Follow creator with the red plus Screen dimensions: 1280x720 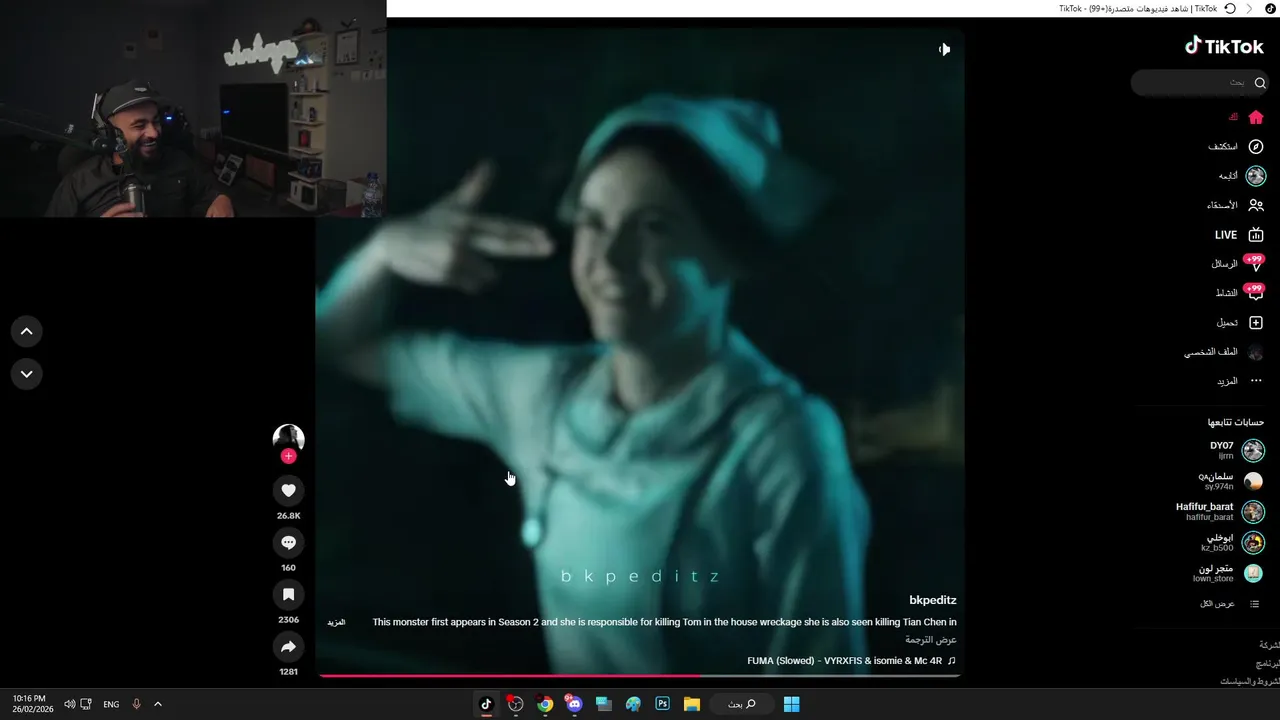click(x=288, y=456)
